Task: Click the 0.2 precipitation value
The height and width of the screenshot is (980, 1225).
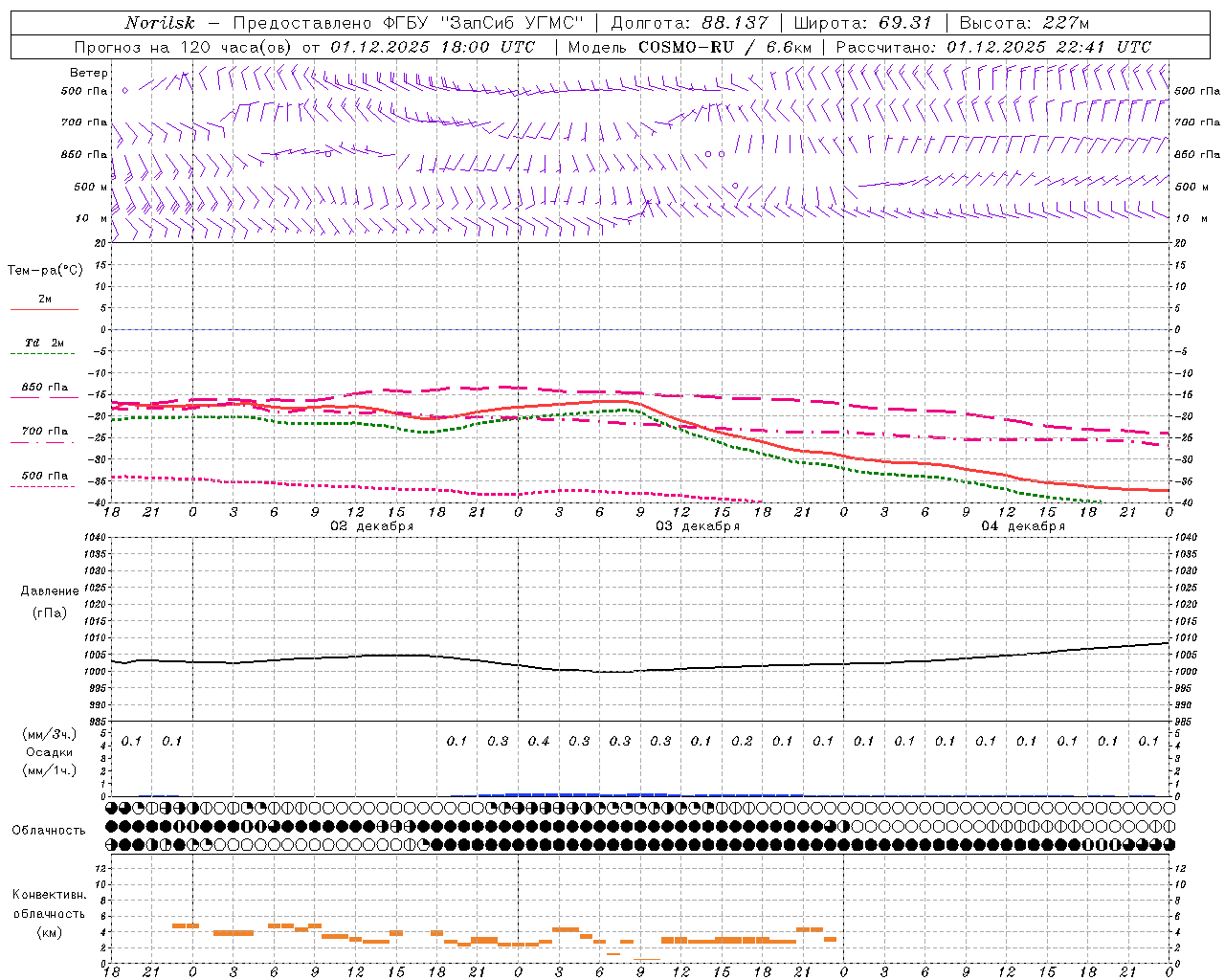Action: [742, 741]
